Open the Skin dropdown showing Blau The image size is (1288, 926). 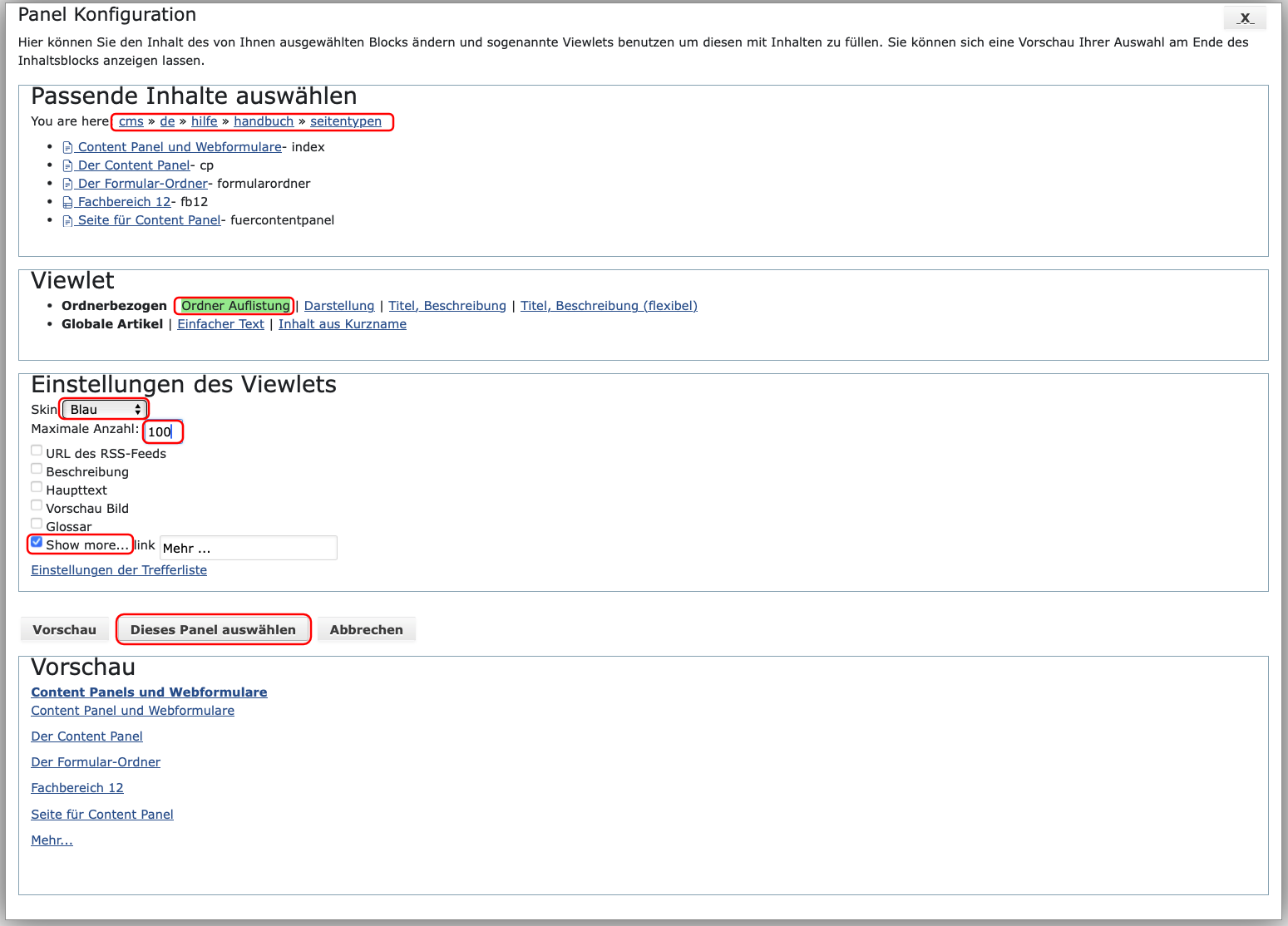coord(104,409)
